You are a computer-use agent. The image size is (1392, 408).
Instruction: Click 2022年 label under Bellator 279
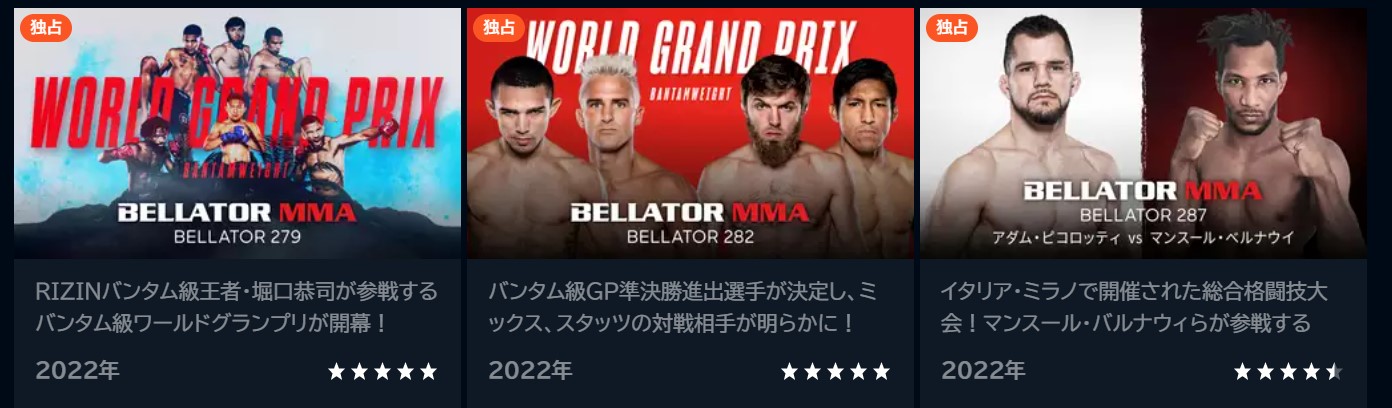(77, 371)
